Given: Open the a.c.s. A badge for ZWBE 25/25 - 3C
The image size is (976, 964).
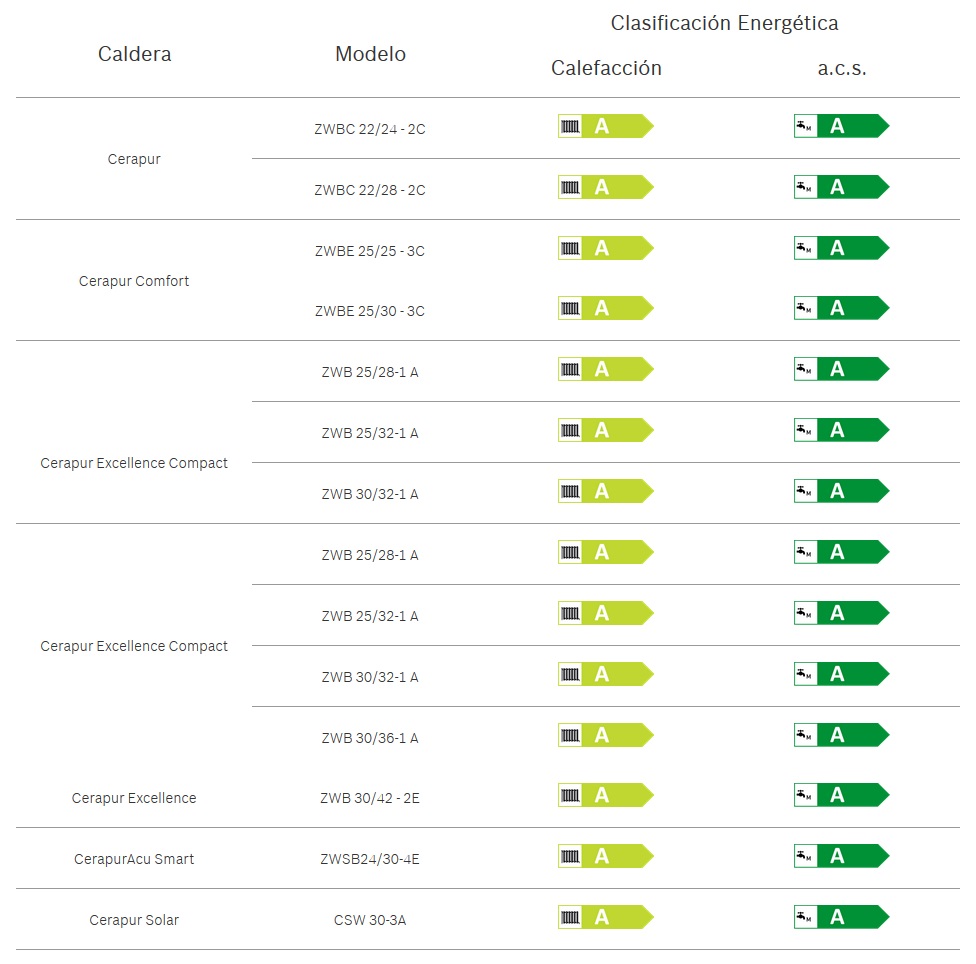Looking at the screenshot, I should click(x=842, y=248).
